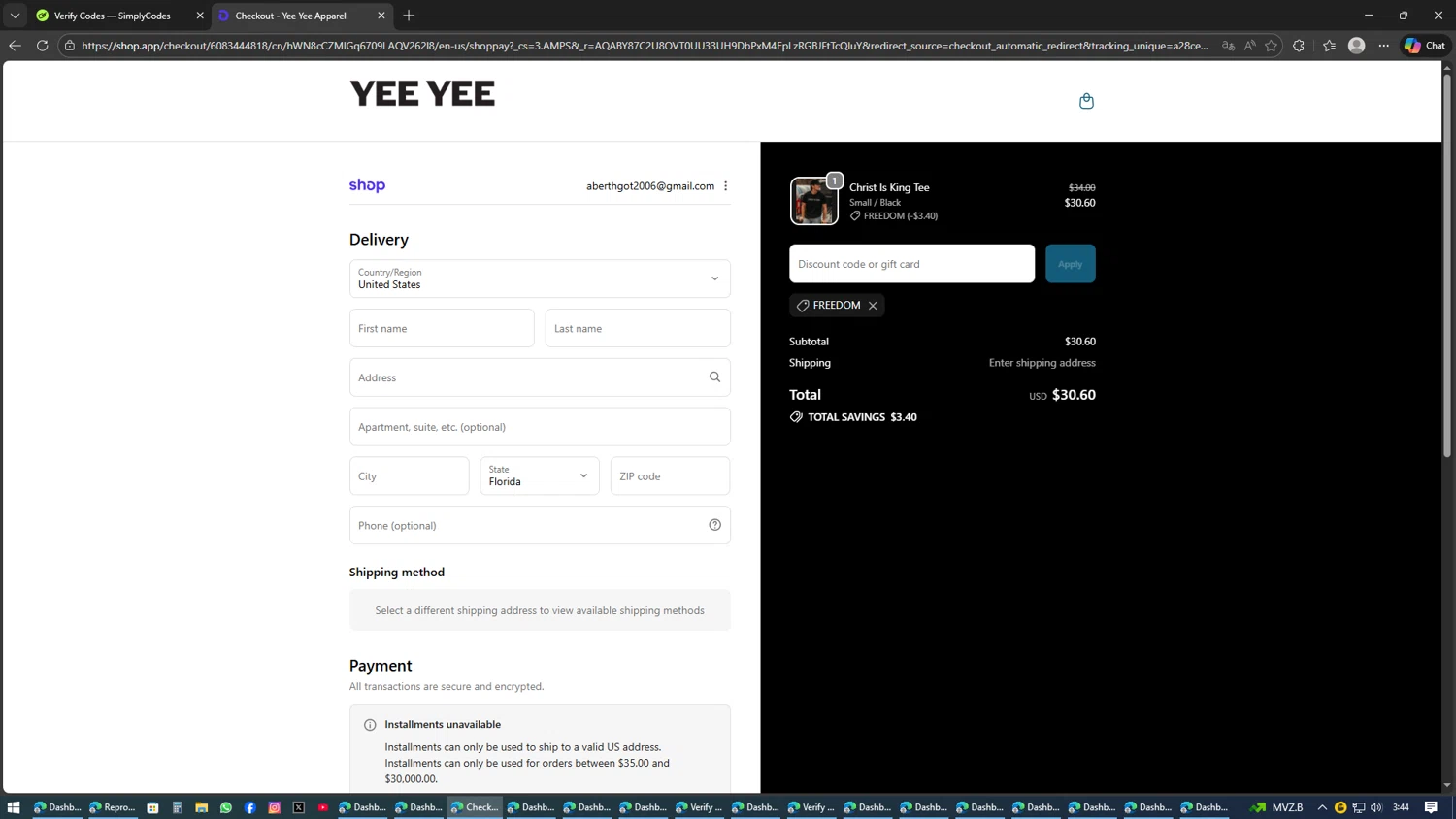Open the Copilot Chat button

coord(1425,46)
